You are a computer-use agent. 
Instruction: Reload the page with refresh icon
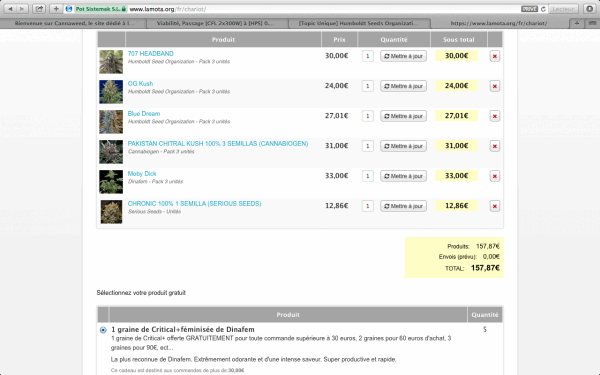click(543, 9)
